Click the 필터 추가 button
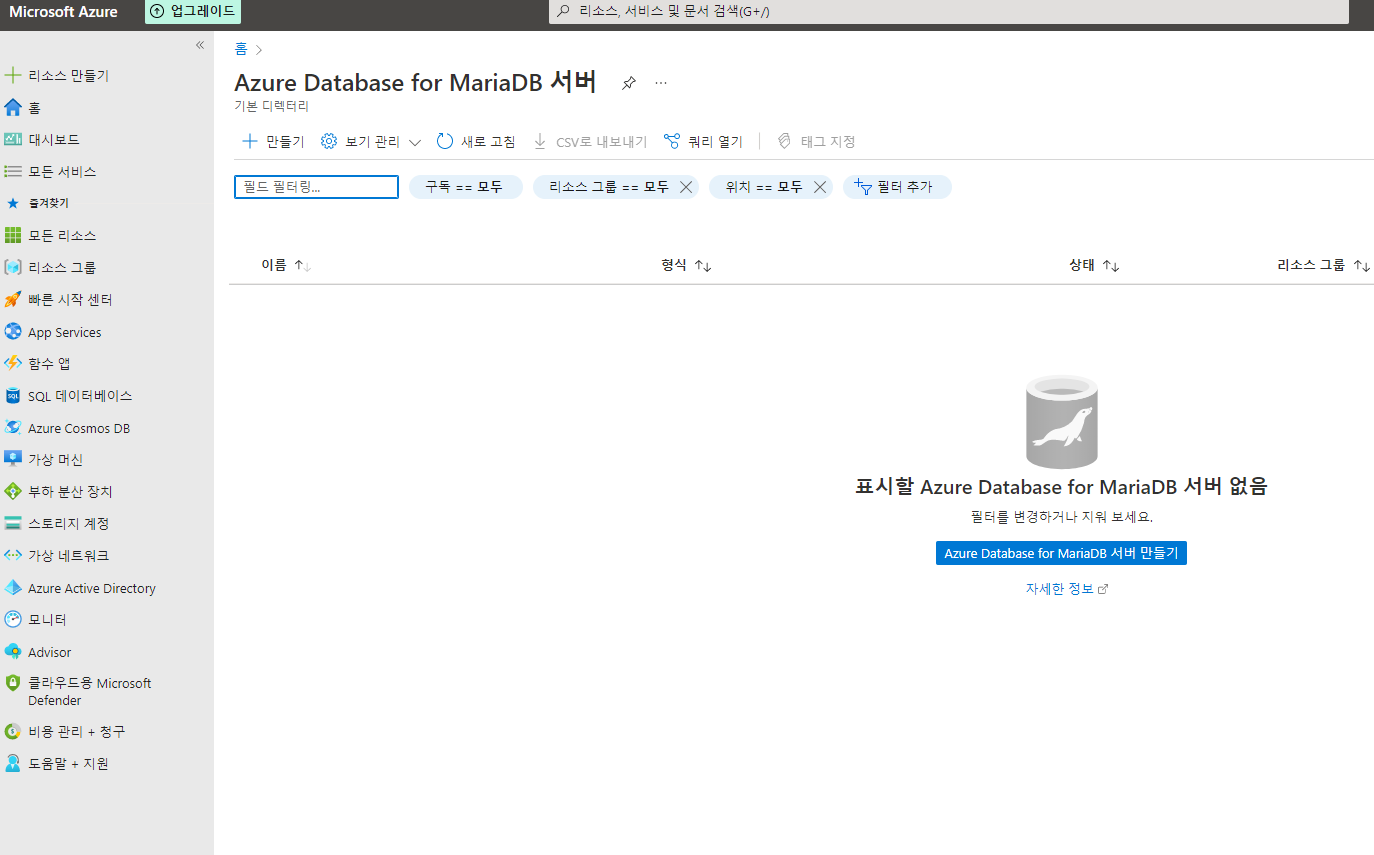The height and width of the screenshot is (855, 1374). click(x=897, y=187)
